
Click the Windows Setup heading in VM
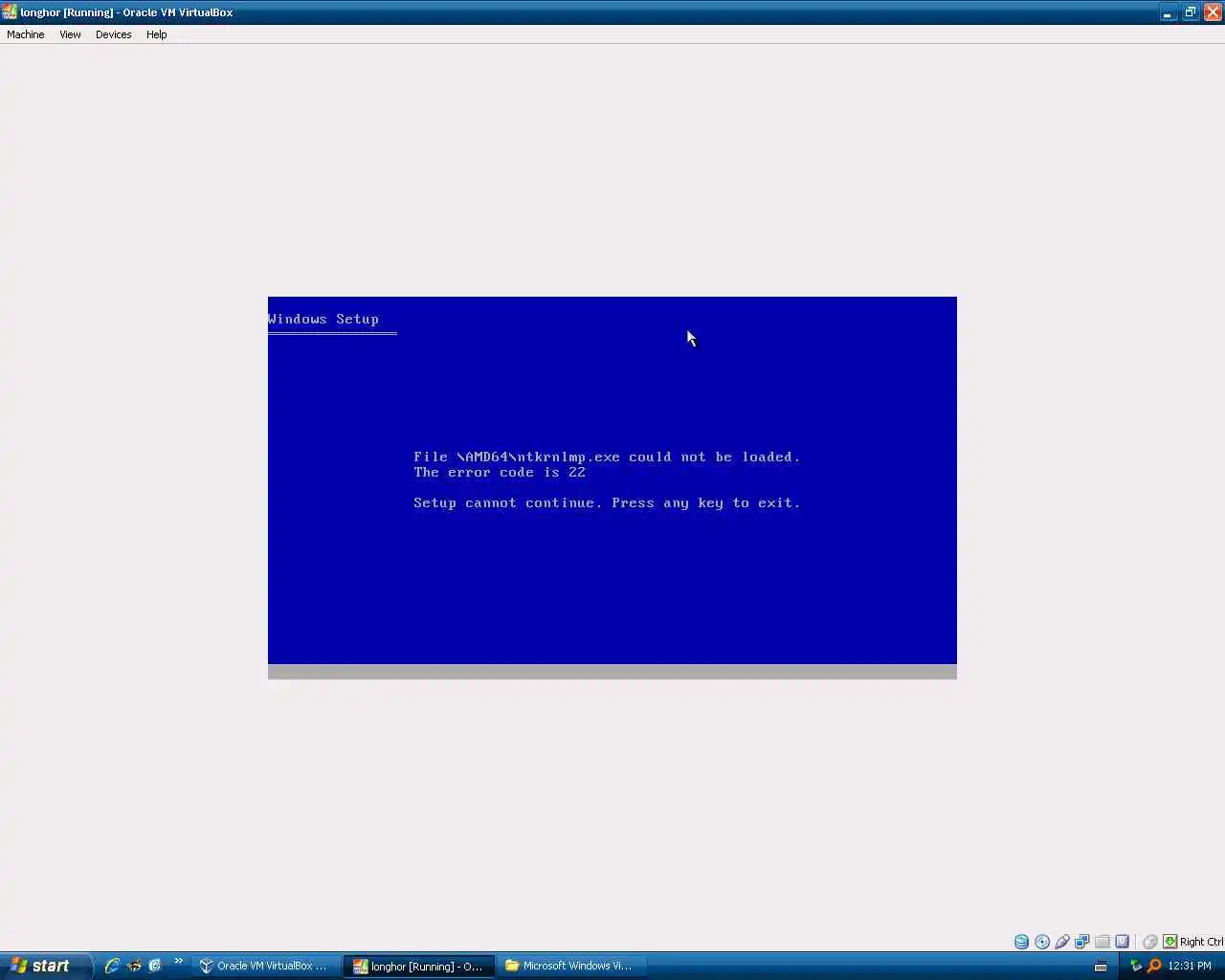click(x=323, y=319)
